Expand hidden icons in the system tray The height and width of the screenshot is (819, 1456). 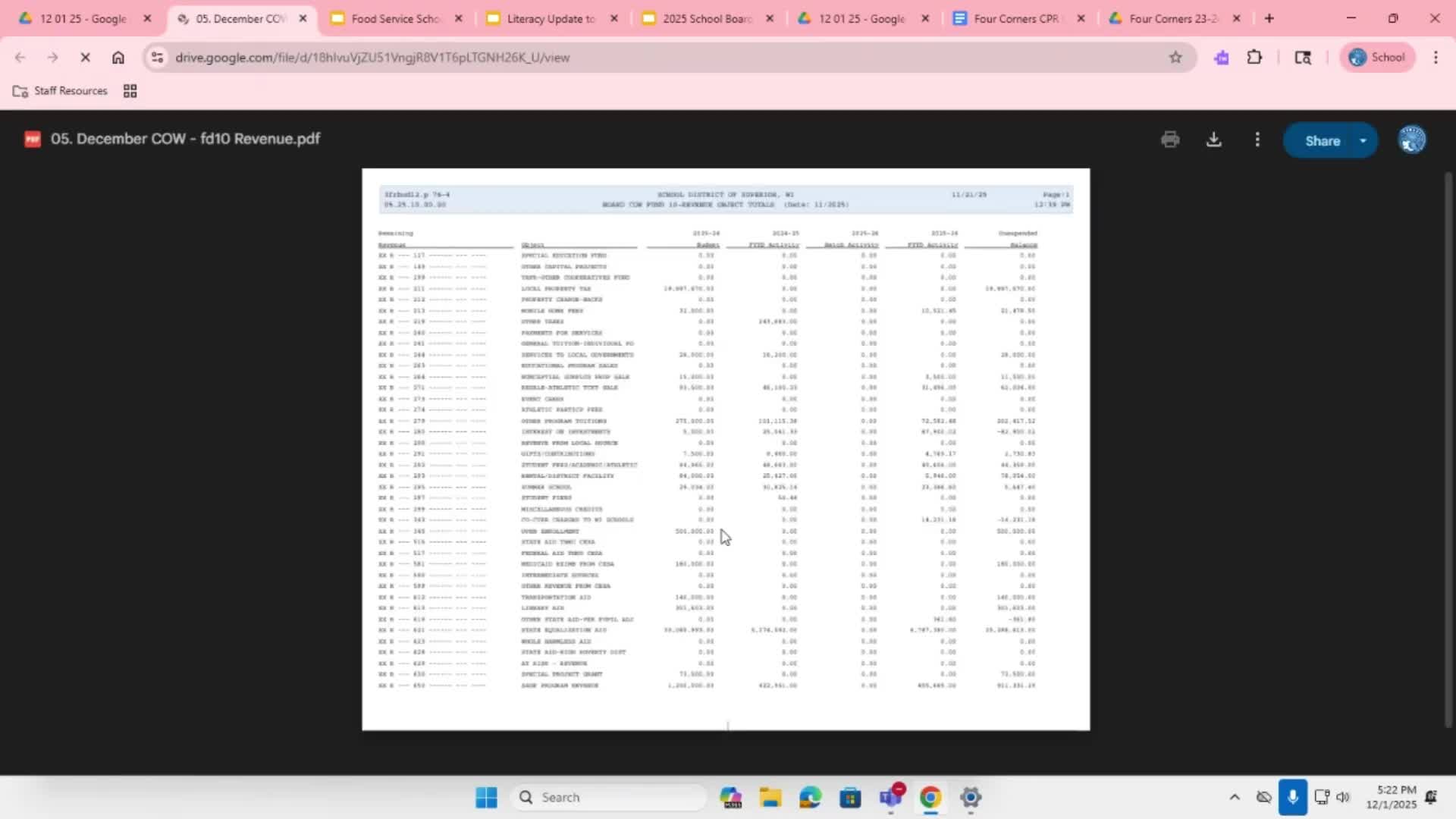1235,797
